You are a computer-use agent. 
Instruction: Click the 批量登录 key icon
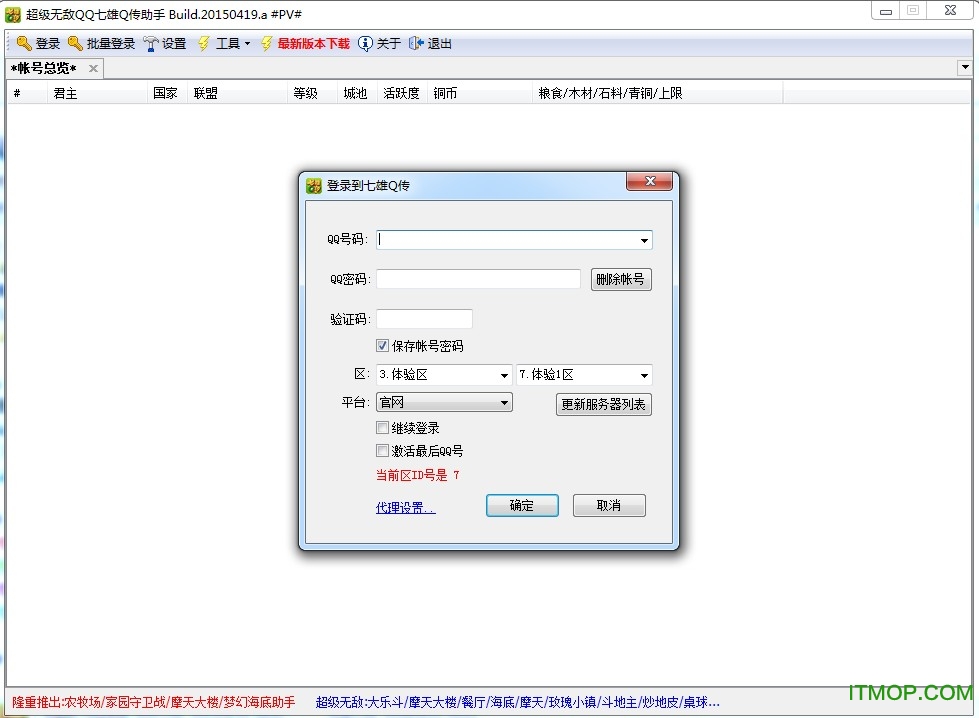pyautogui.click(x=75, y=43)
